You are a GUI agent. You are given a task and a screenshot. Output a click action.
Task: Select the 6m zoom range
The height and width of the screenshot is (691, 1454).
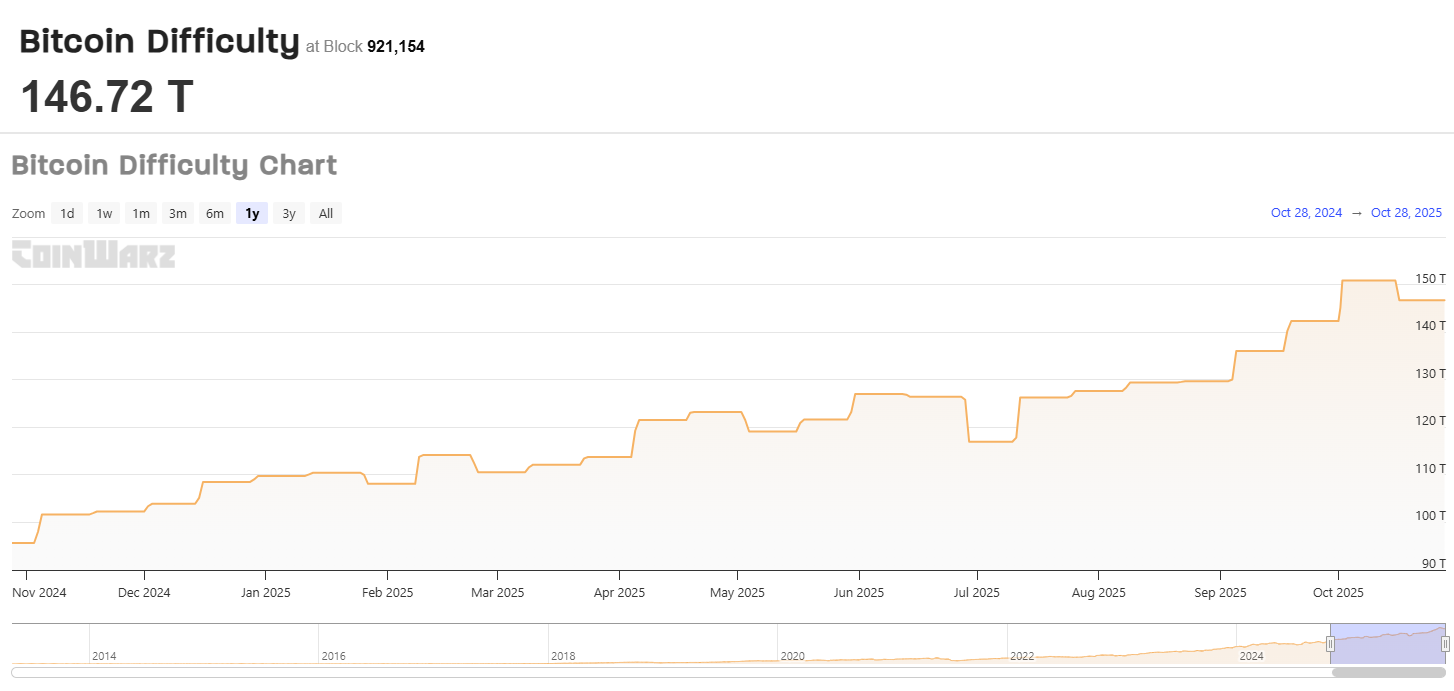[214, 213]
